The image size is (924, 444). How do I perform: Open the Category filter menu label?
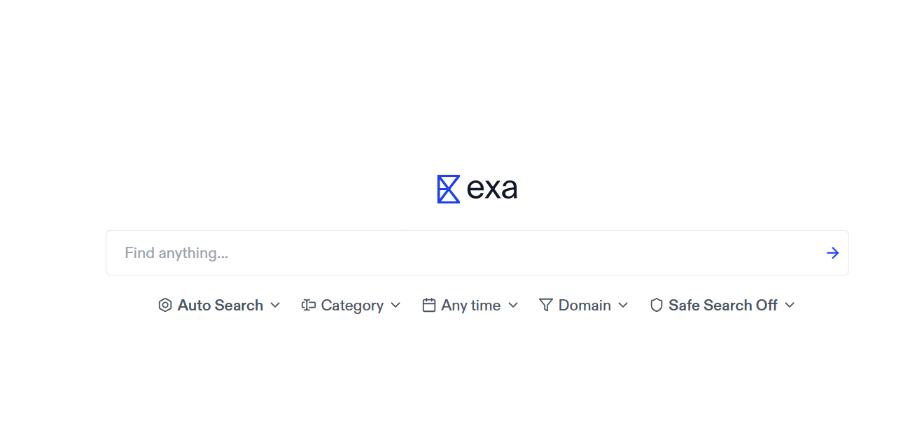(x=352, y=305)
